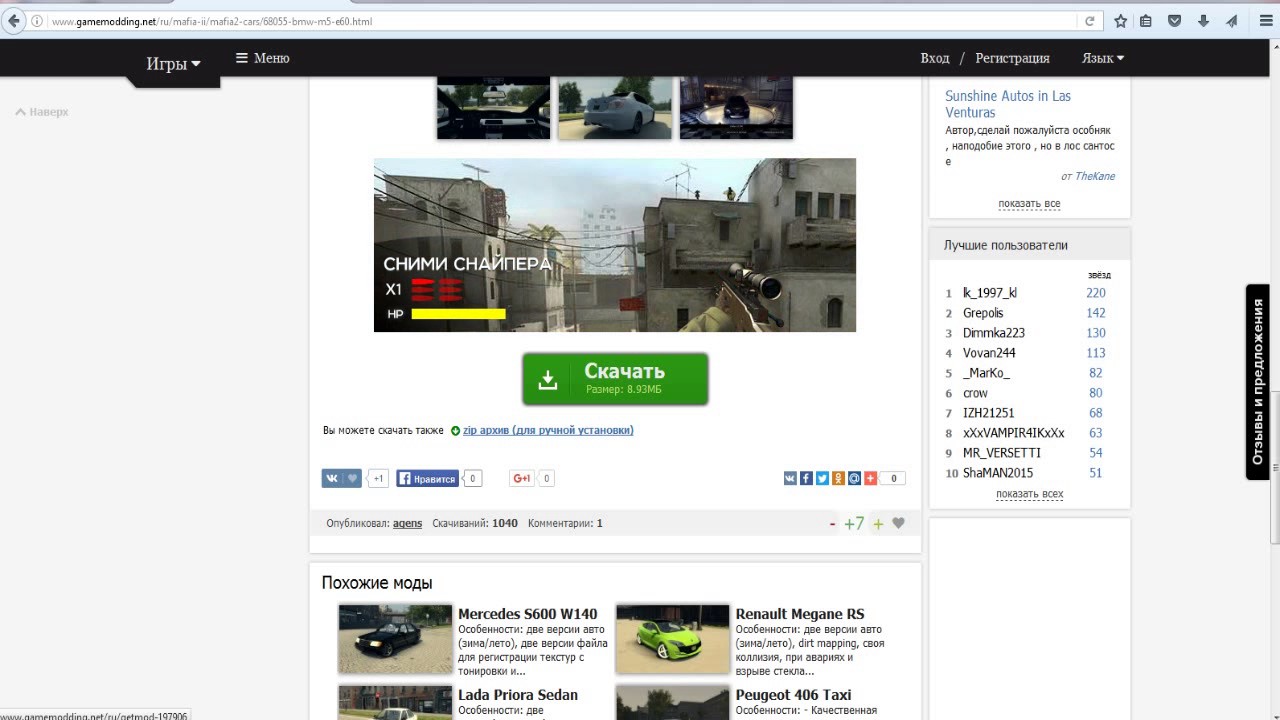Viewport: 1280px width, 720px height.
Task: Open user crow profile
Action: 975,393
